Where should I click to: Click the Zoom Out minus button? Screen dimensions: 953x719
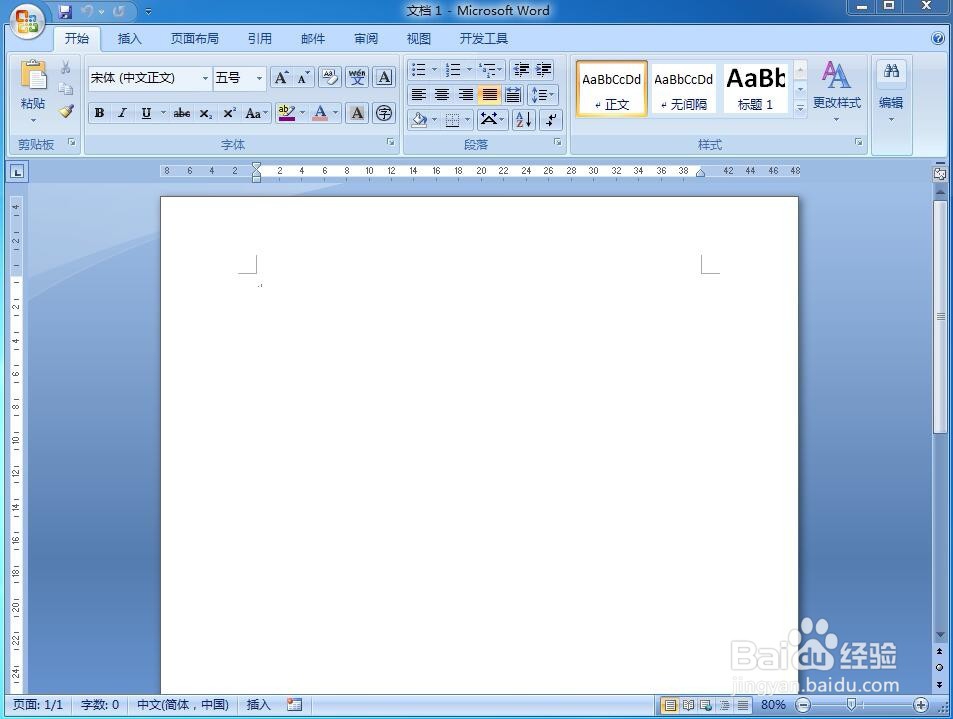(x=803, y=705)
